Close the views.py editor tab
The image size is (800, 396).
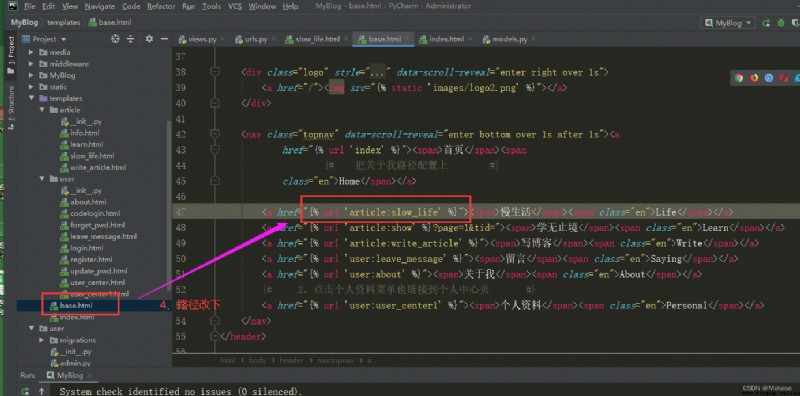click(x=222, y=39)
